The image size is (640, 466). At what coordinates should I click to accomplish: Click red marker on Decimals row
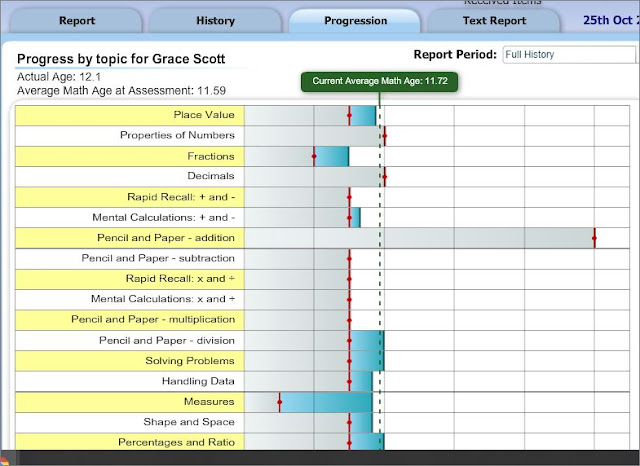384,177
